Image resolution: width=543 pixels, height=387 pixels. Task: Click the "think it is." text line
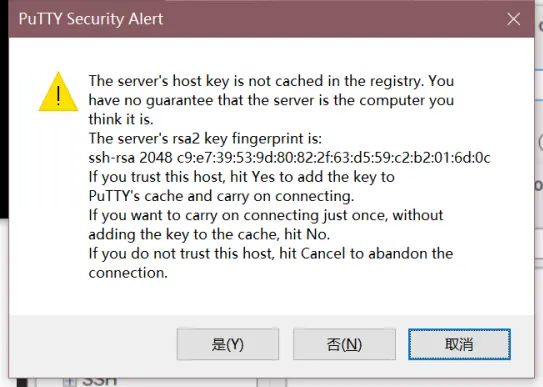coord(121,119)
